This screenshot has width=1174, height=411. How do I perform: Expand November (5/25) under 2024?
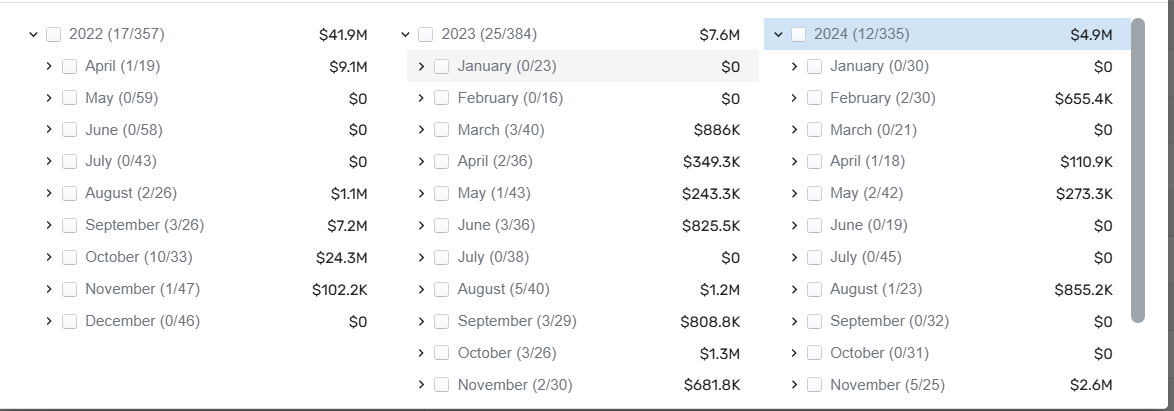click(794, 385)
